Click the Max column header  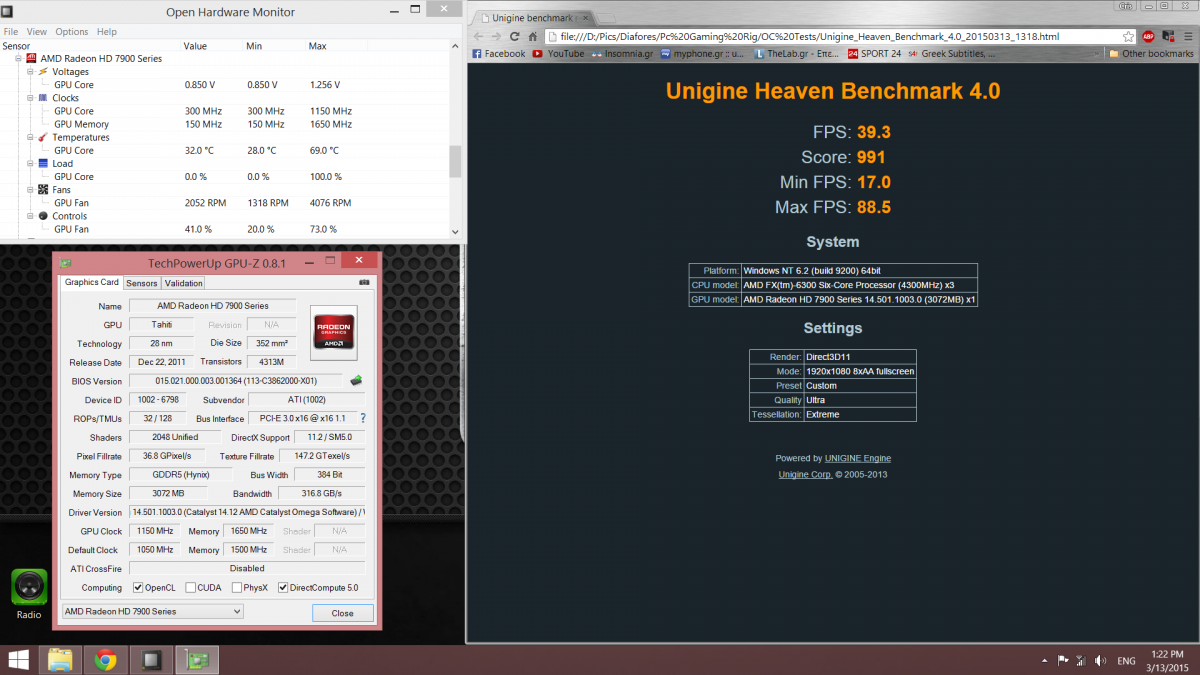(x=337, y=46)
